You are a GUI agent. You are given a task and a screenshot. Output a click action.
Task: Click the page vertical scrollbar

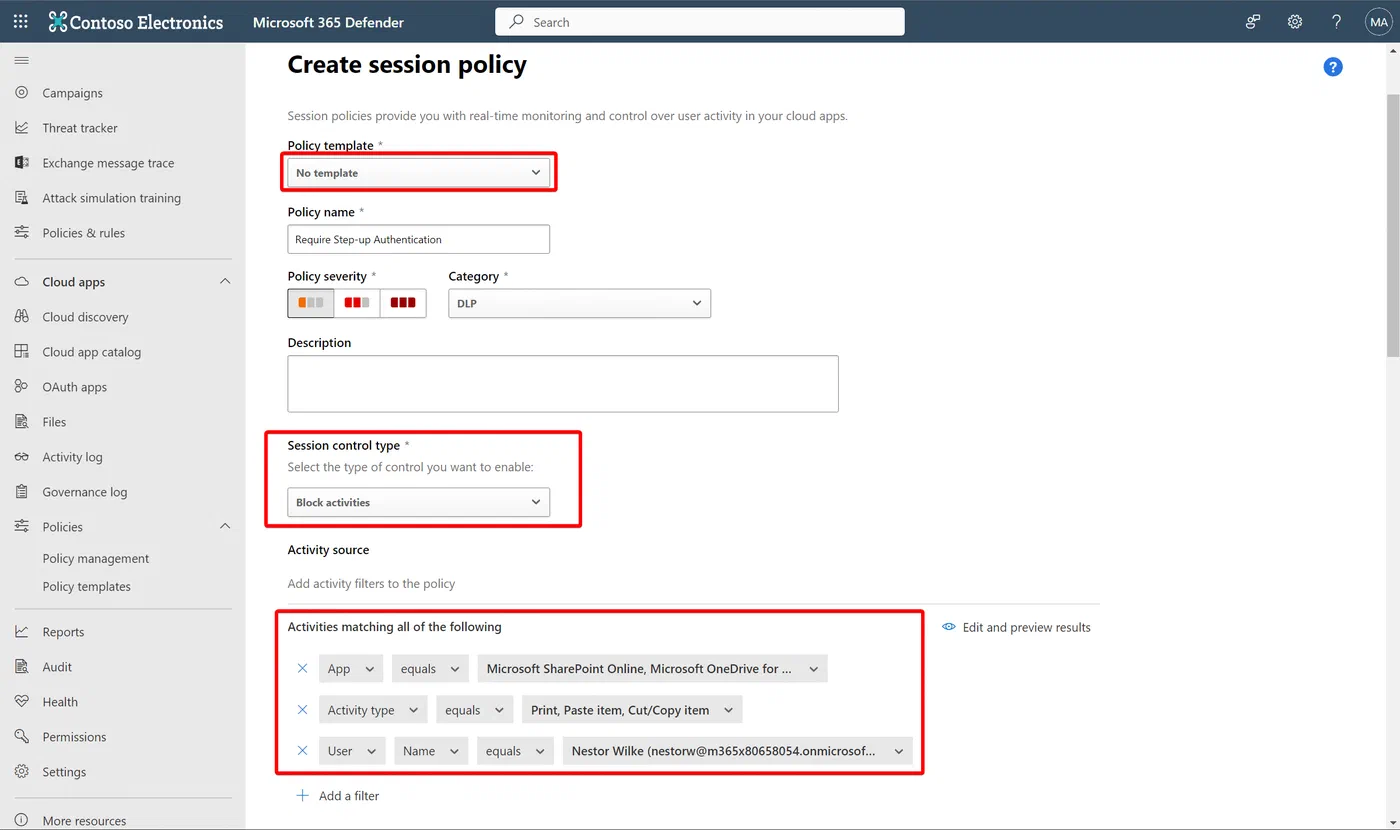click(1392, 225)
